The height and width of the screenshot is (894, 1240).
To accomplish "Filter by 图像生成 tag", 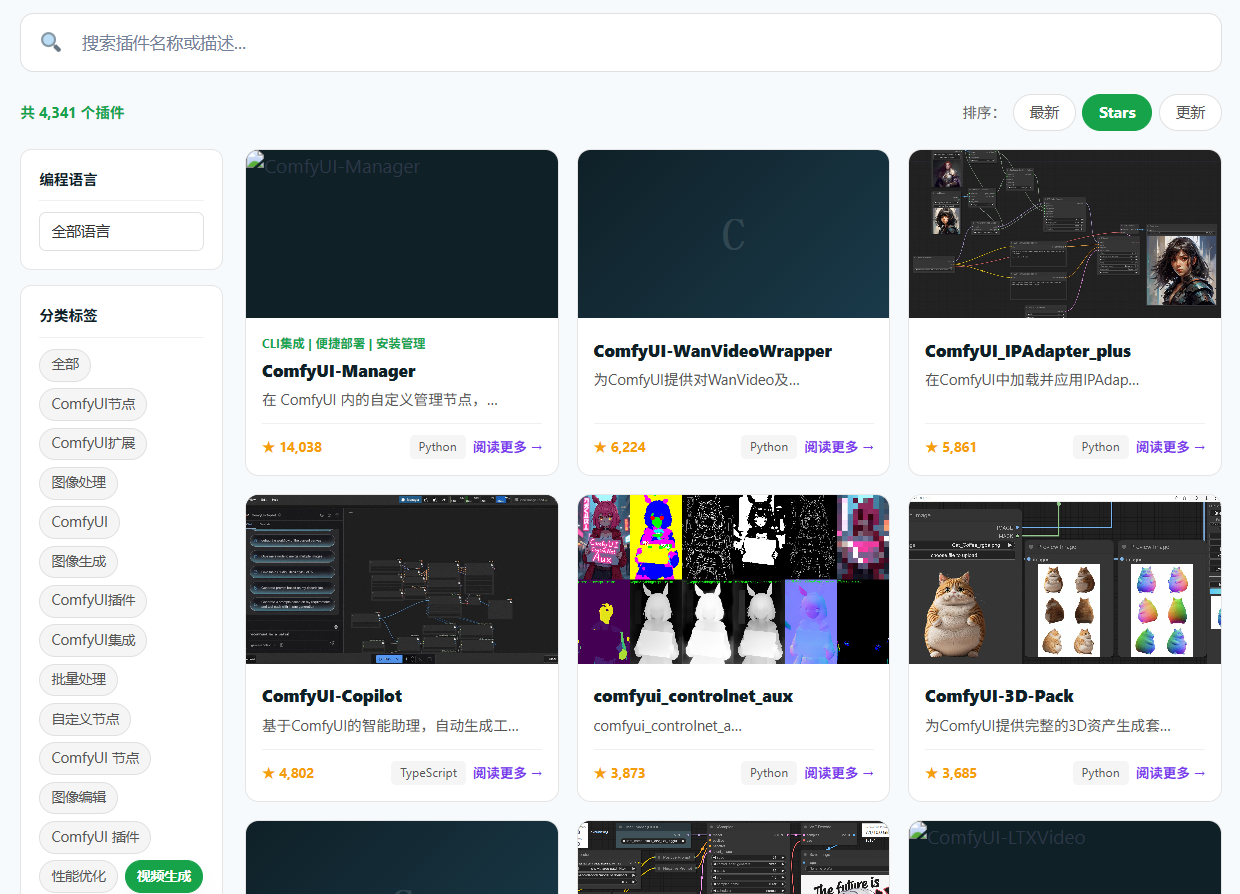I will click(x=79, y=562).
